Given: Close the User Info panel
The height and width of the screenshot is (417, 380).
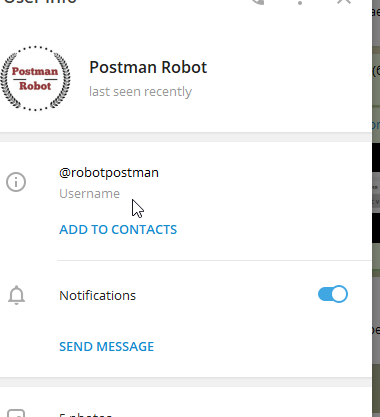Looking at the screenshot, I should pos(344,2).
